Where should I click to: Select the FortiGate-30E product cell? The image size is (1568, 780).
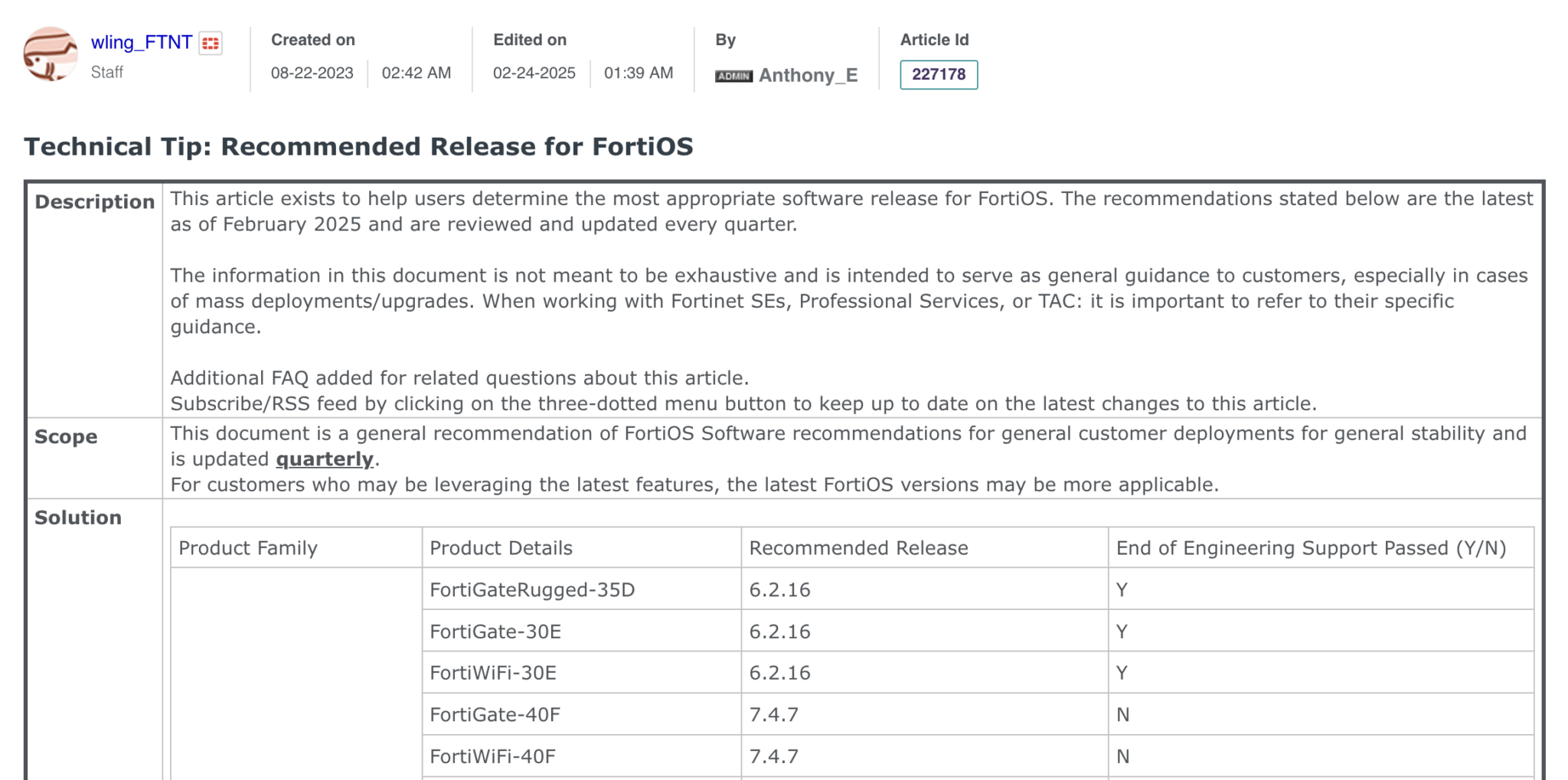tap(495, 632)
